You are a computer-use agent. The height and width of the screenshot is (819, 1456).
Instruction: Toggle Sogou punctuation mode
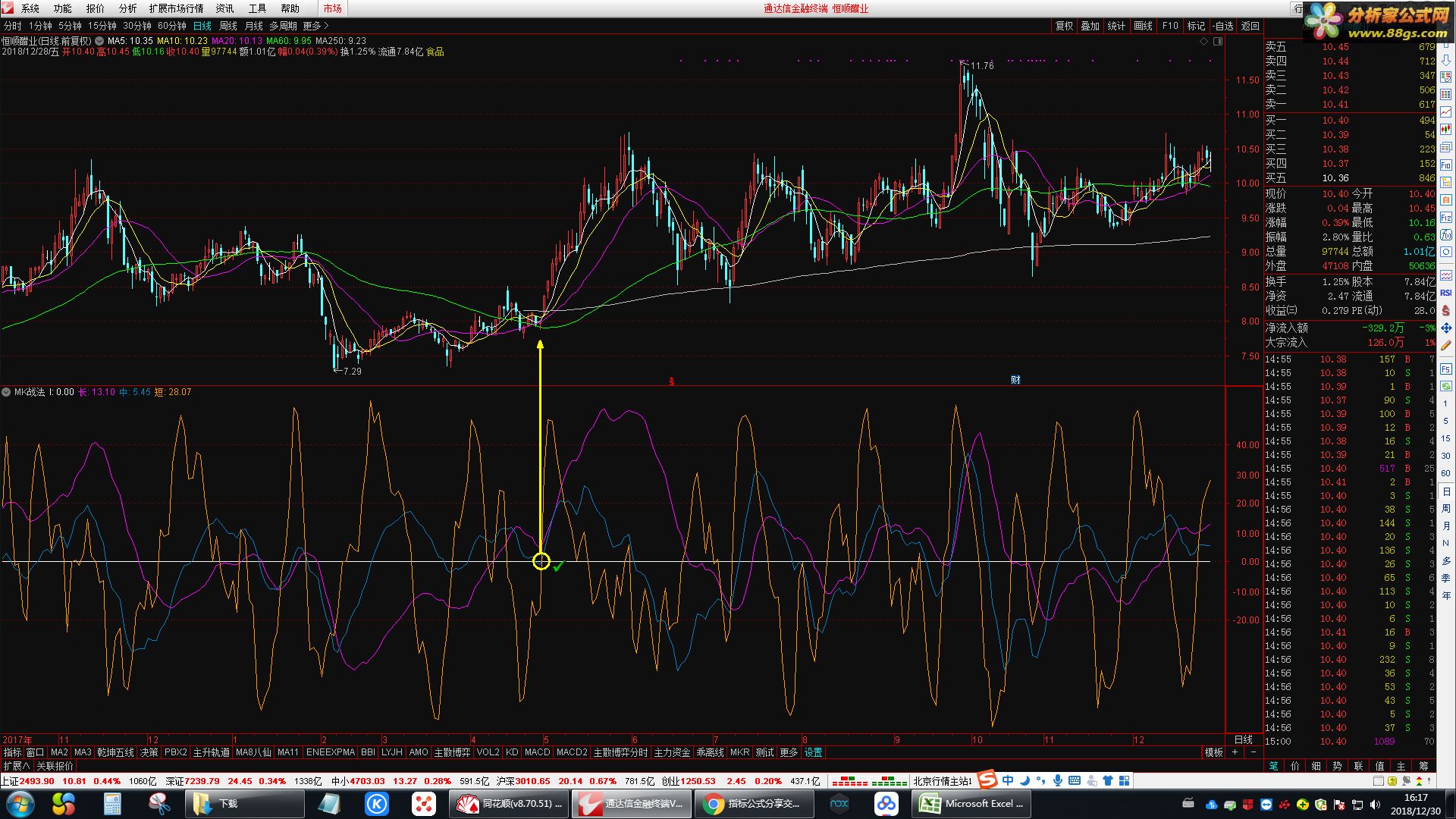(x=1041, y=780)
